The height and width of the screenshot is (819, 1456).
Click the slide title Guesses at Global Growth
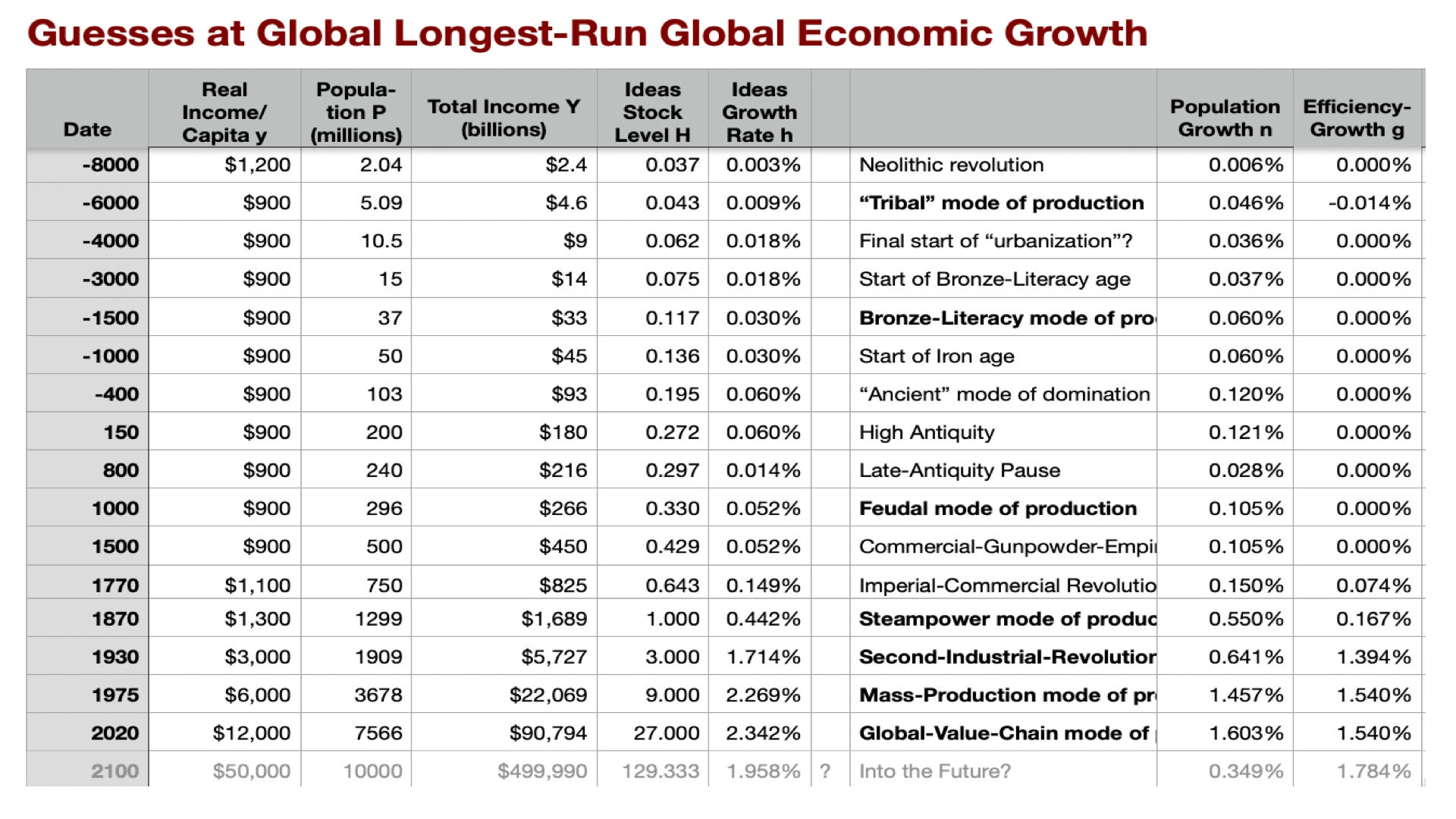[587, 33]
